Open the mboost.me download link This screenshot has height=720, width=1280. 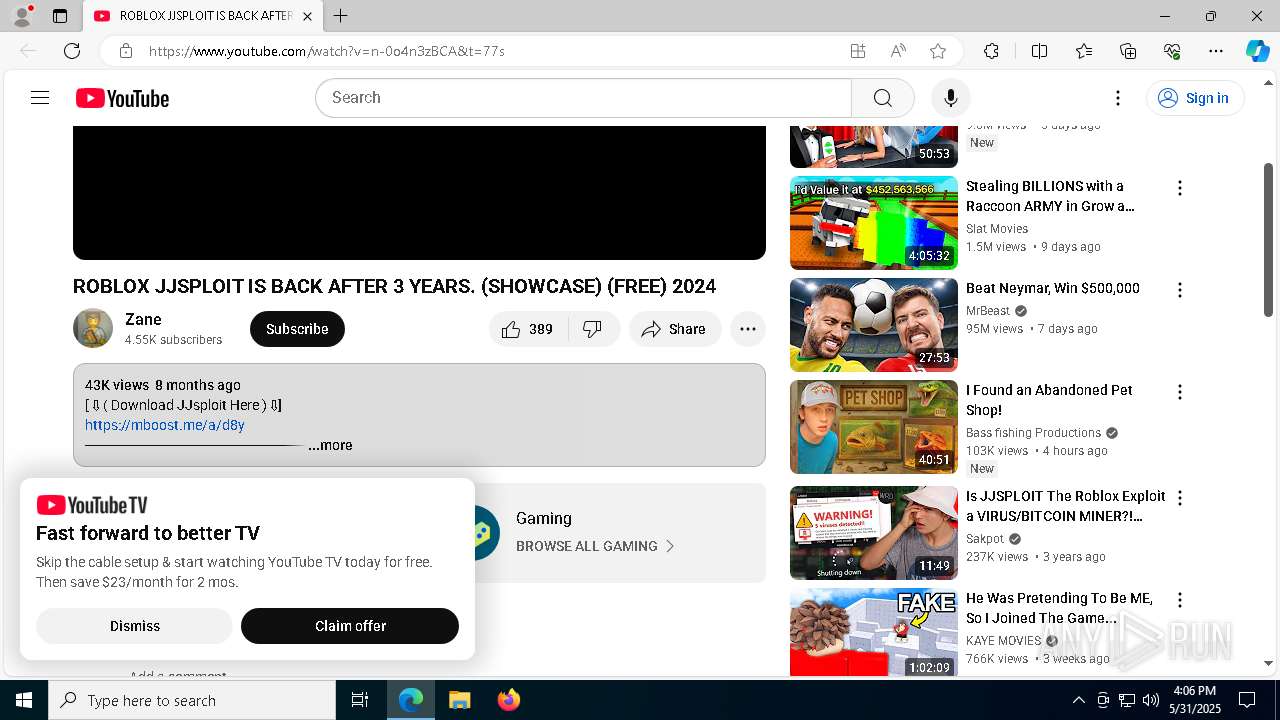pyautogui.click(x=165, y=425)
